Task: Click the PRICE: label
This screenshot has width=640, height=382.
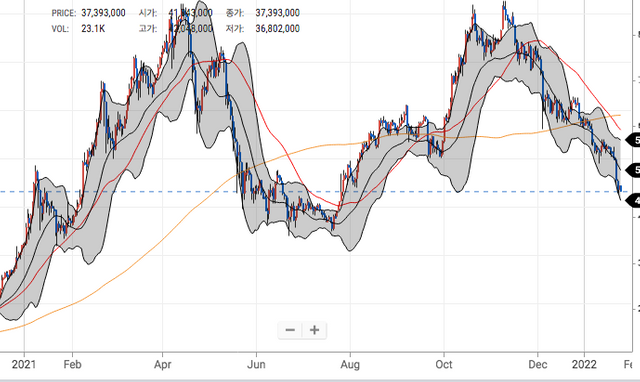Action: coord(64,13)
